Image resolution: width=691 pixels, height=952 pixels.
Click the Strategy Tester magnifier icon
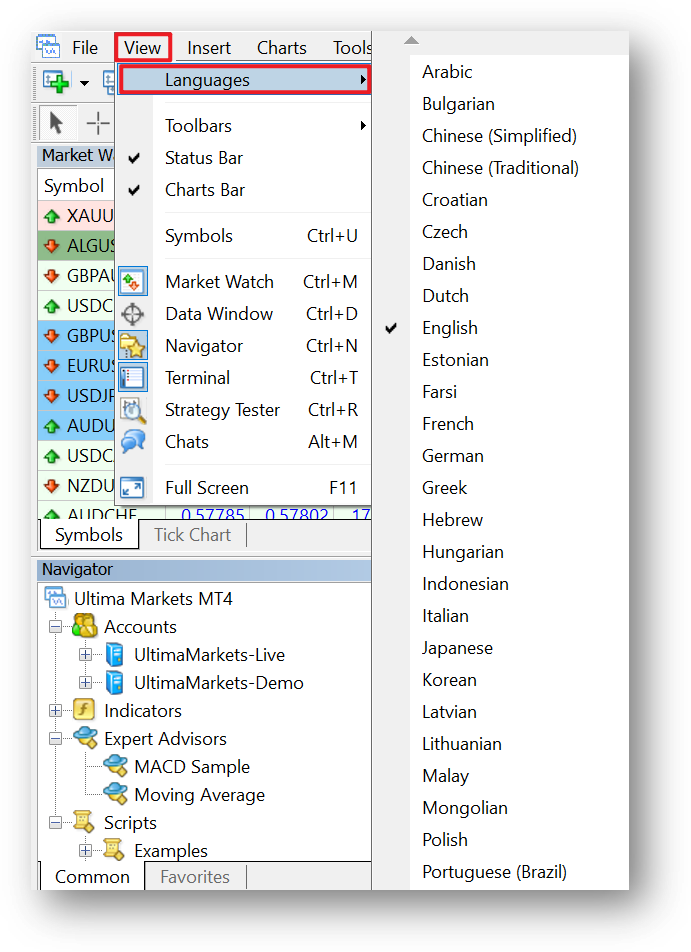(132, 410)
